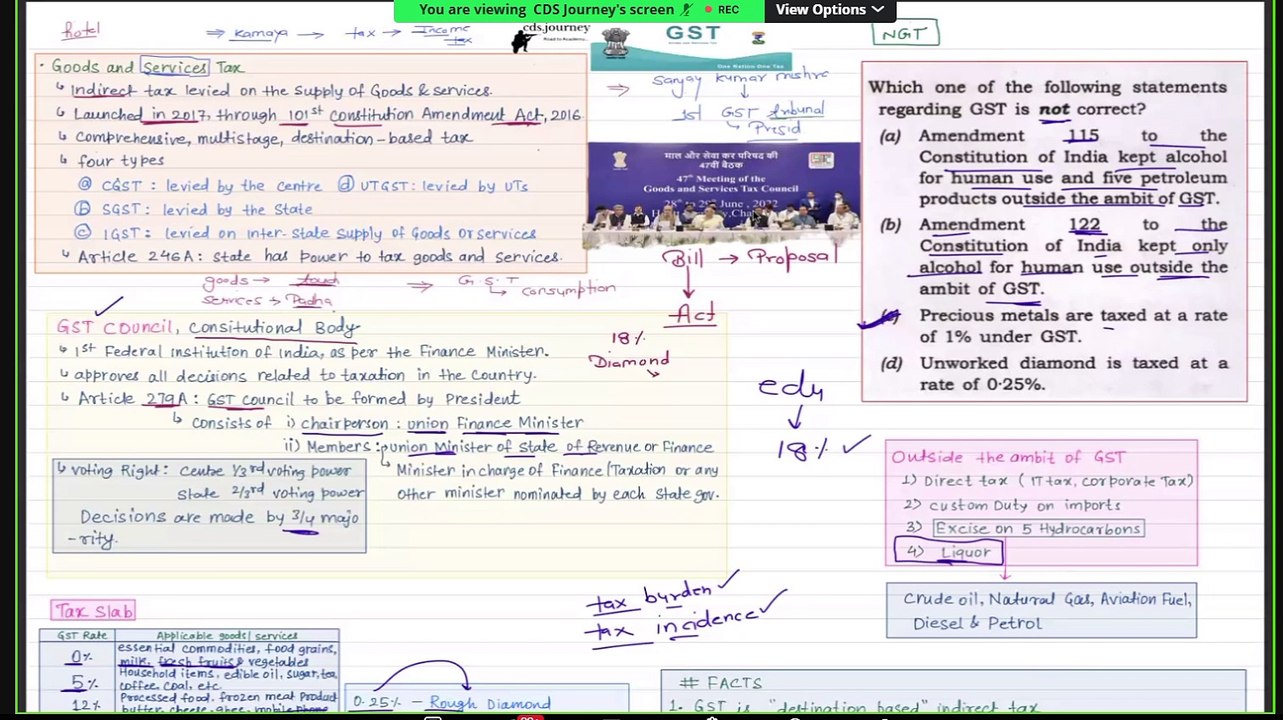Click the "four types" bullet
This screenshot has height=720, width=1283.
(120, 160)
